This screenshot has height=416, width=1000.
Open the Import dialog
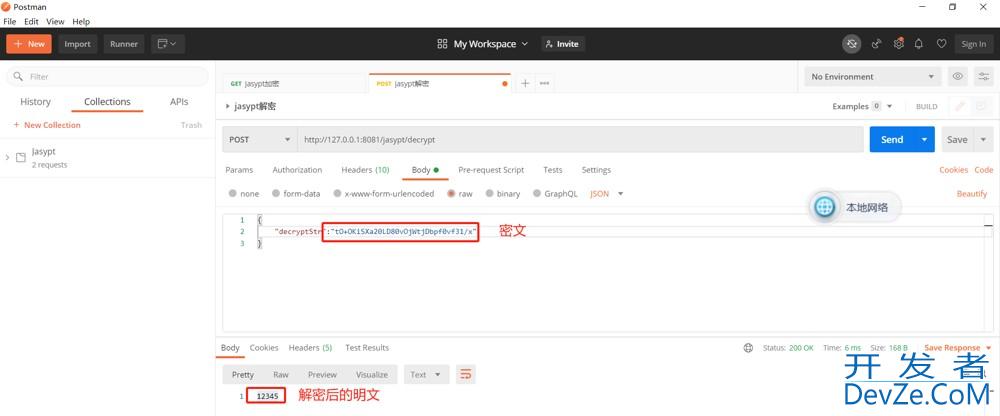coord(77,44)
